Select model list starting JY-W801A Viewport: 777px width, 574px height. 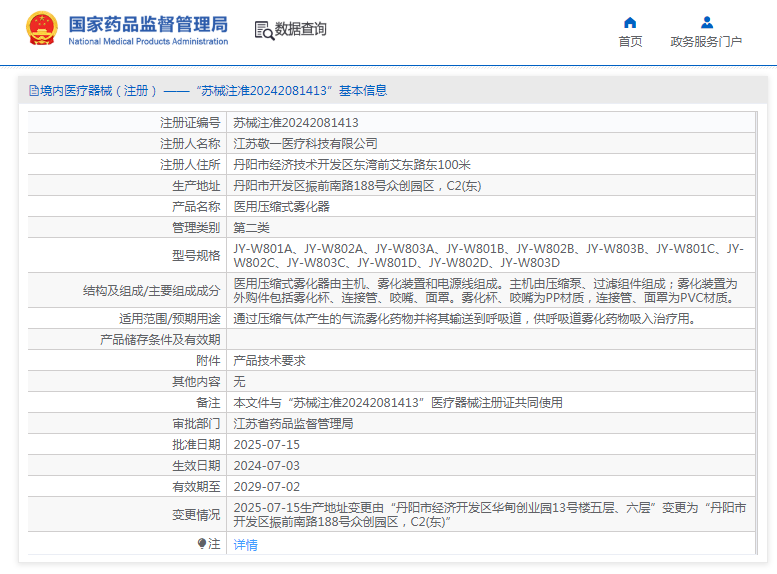coord(489,255)
